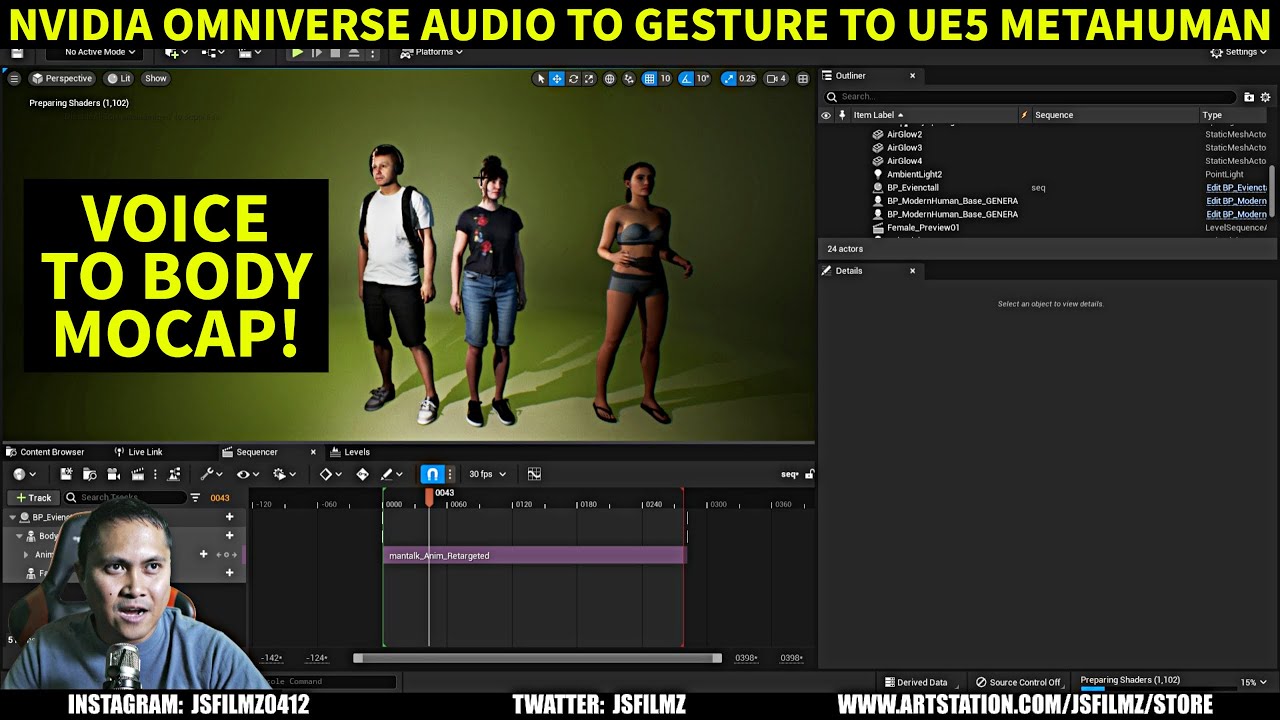Toggle rotation angle snapping
The width and height of the screenshot is (1280, 720).
click(685, 79)
